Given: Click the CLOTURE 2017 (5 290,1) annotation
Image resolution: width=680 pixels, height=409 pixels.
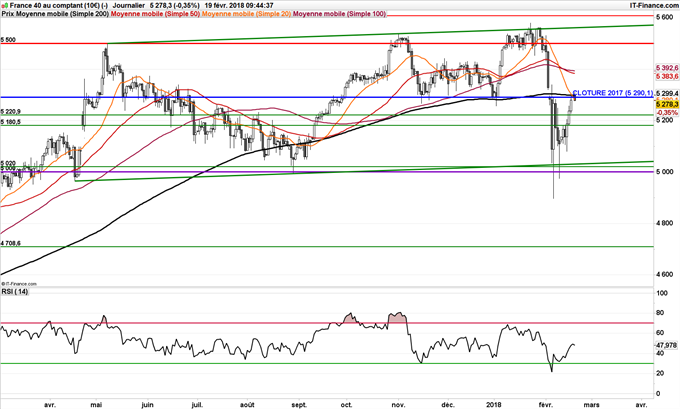Looking at the screenshot, I should point(613,93).
